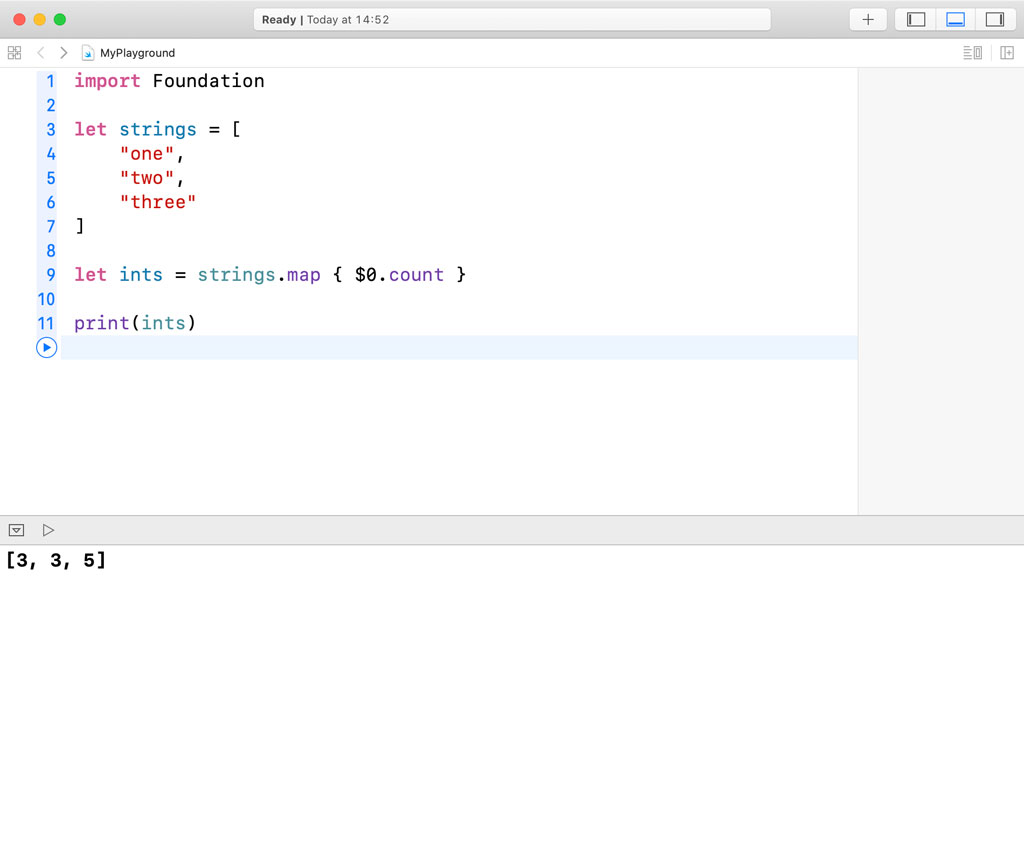Viewport: 1024px width, 858px height.
Task: Click the plus icon to add a library item
Action: pyautogui.click(x=866, y=19)
